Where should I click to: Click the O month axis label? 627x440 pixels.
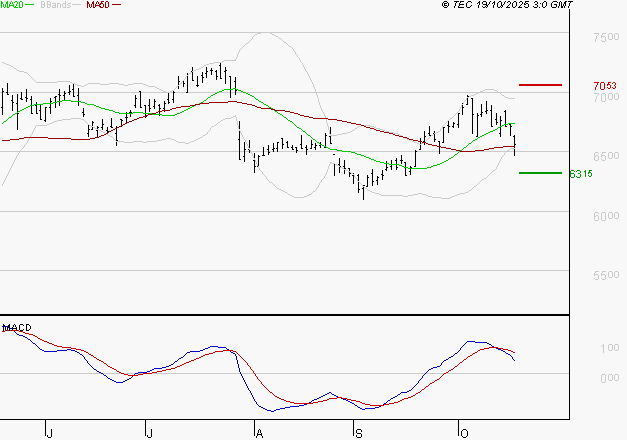464,434
